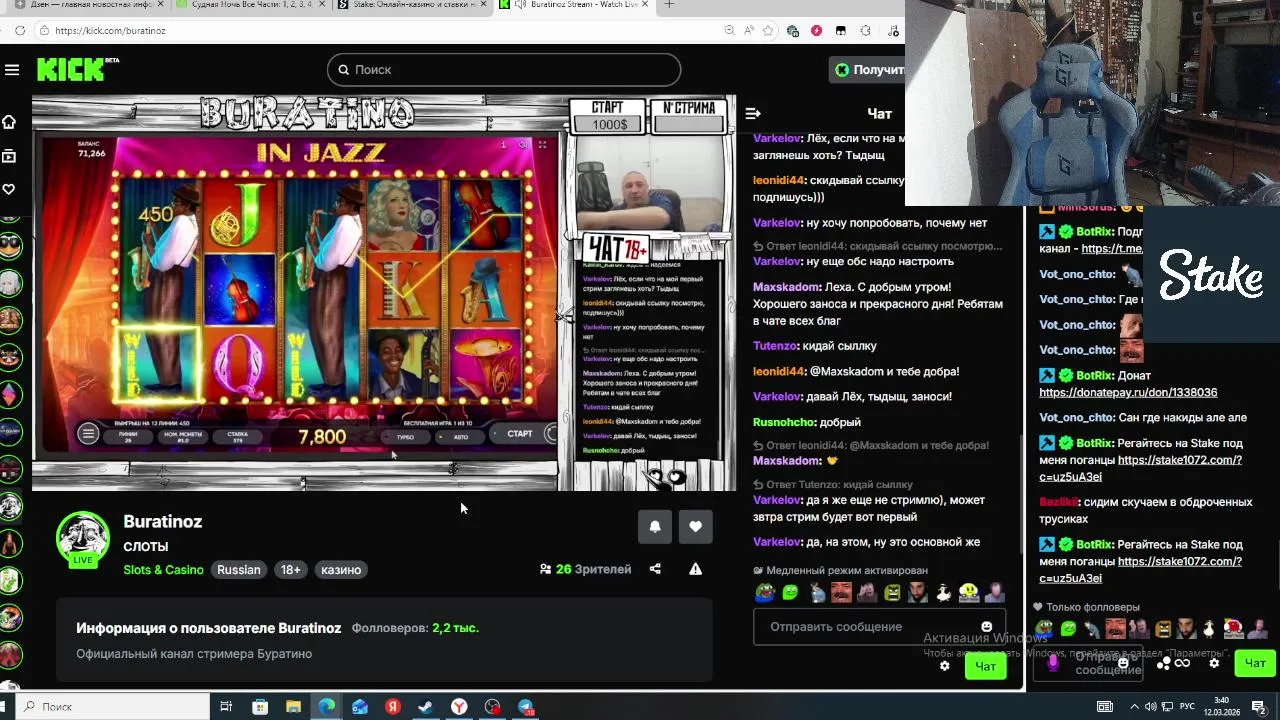Screen dimensions: 1280x720
Task: Switch input language РУС
Action: 1188,706
